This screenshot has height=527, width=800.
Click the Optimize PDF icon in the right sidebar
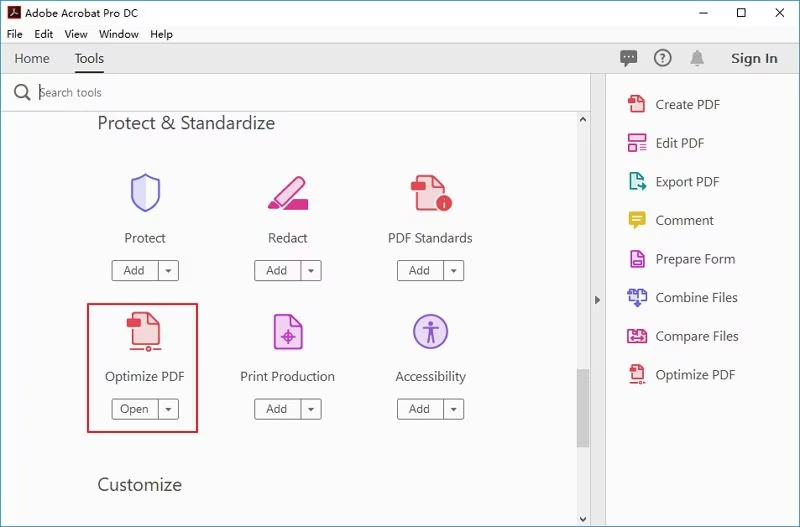point(637,374)
